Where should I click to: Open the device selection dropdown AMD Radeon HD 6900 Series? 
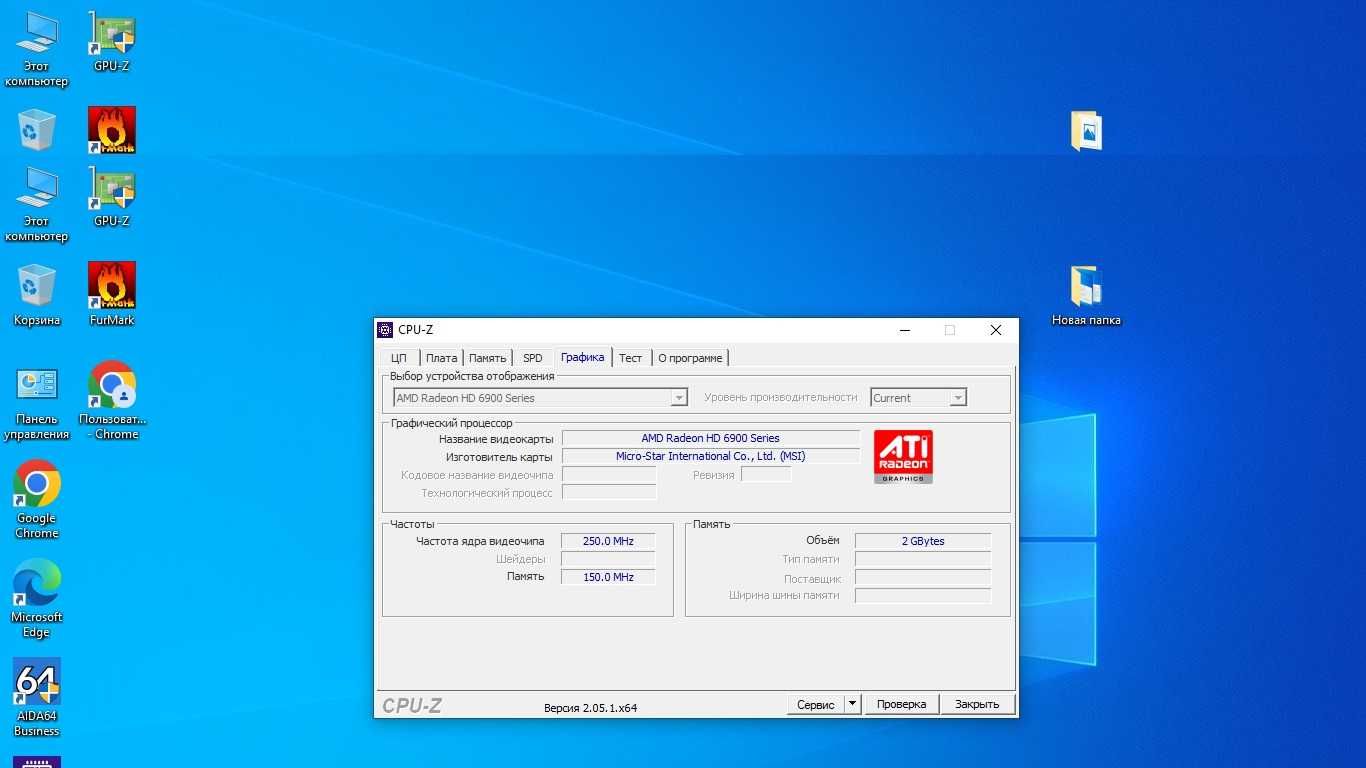pos(540,398)
